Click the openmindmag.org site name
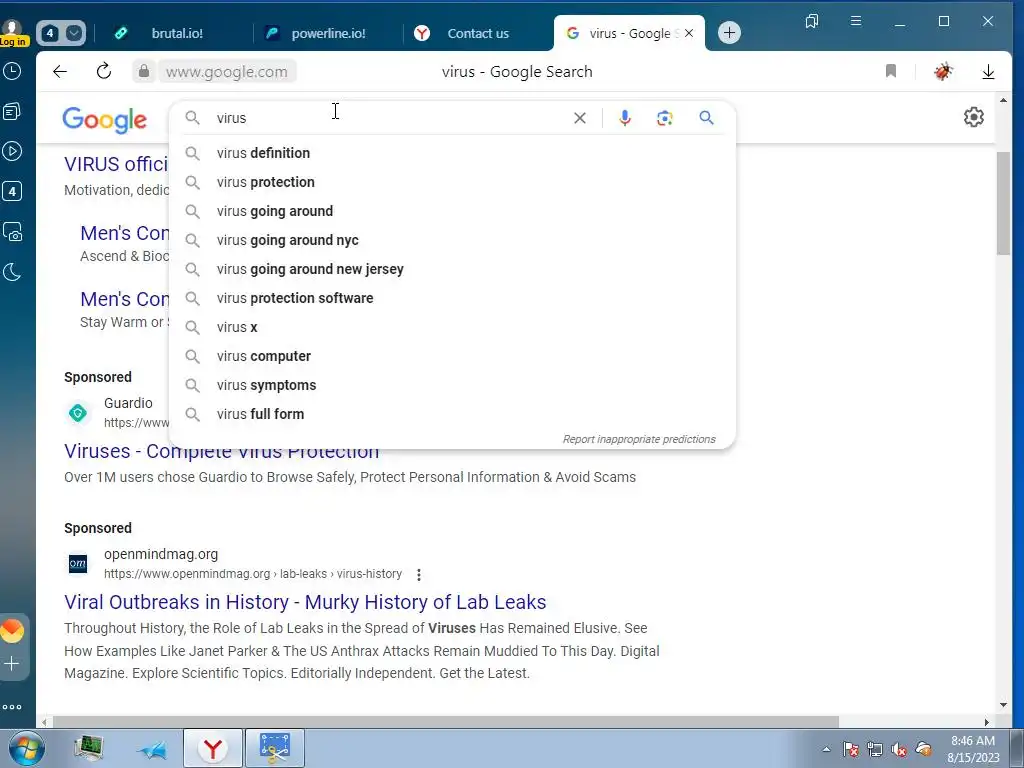This screenshot has height=768, width=1024. coord(161,554)
